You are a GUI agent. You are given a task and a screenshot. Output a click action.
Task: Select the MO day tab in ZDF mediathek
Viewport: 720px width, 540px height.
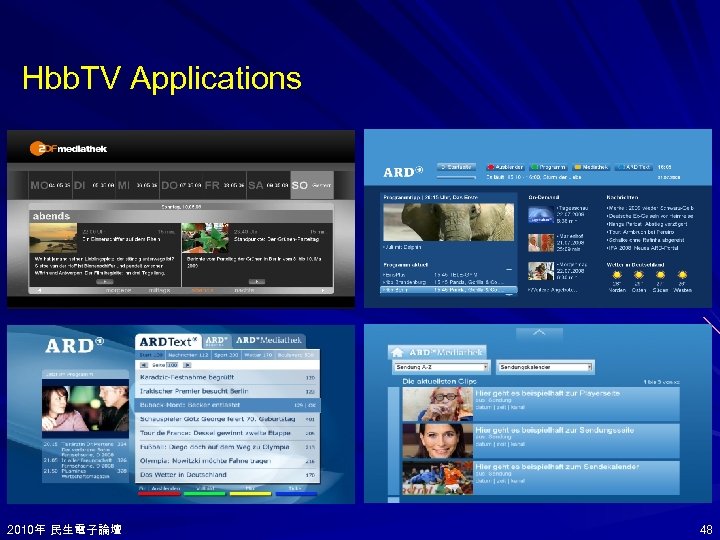50,185
